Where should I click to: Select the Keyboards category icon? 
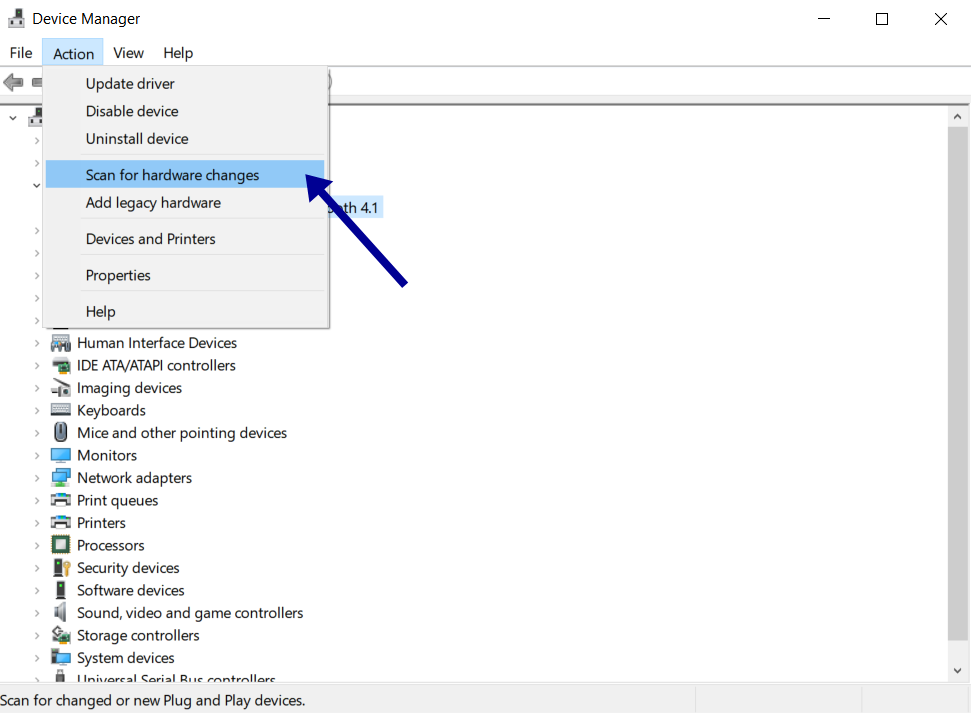pos(61,410)
